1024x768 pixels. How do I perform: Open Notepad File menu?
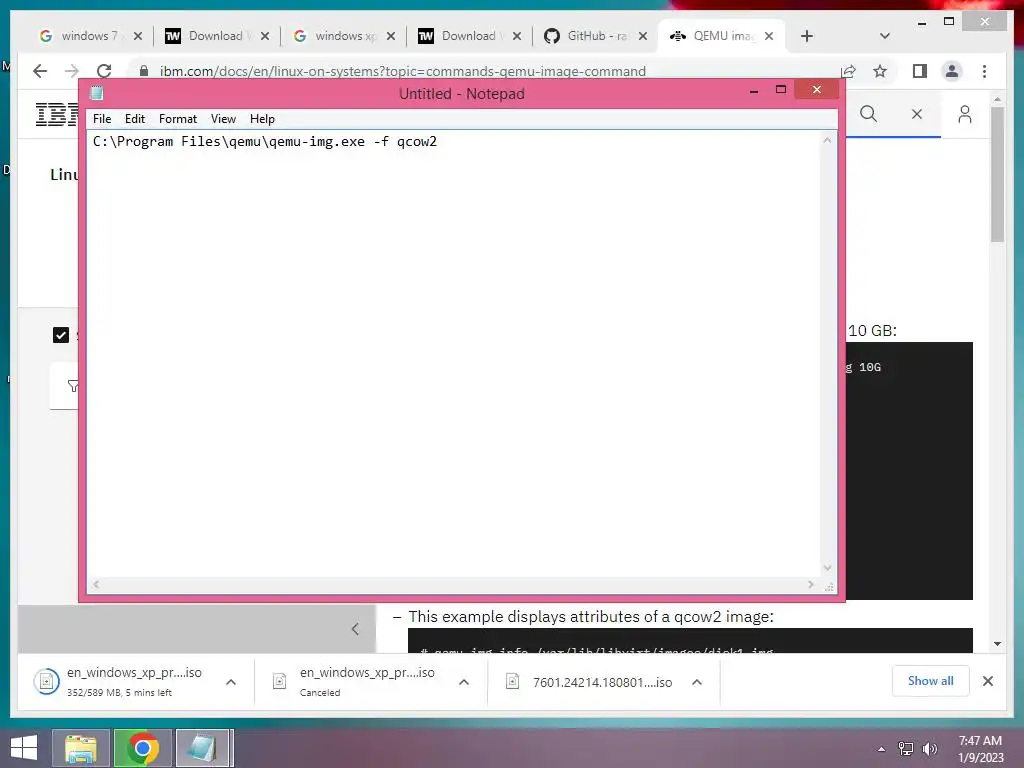(102, 119)
